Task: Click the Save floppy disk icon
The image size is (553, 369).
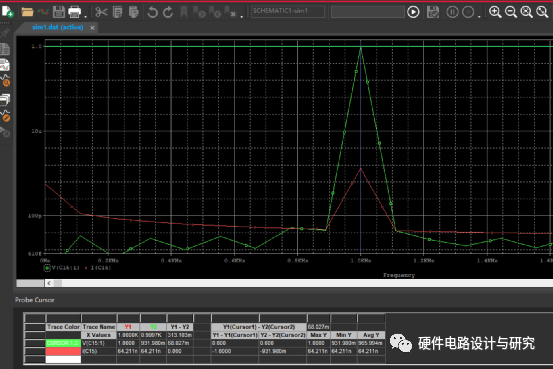Action: (x=59, y=12)
